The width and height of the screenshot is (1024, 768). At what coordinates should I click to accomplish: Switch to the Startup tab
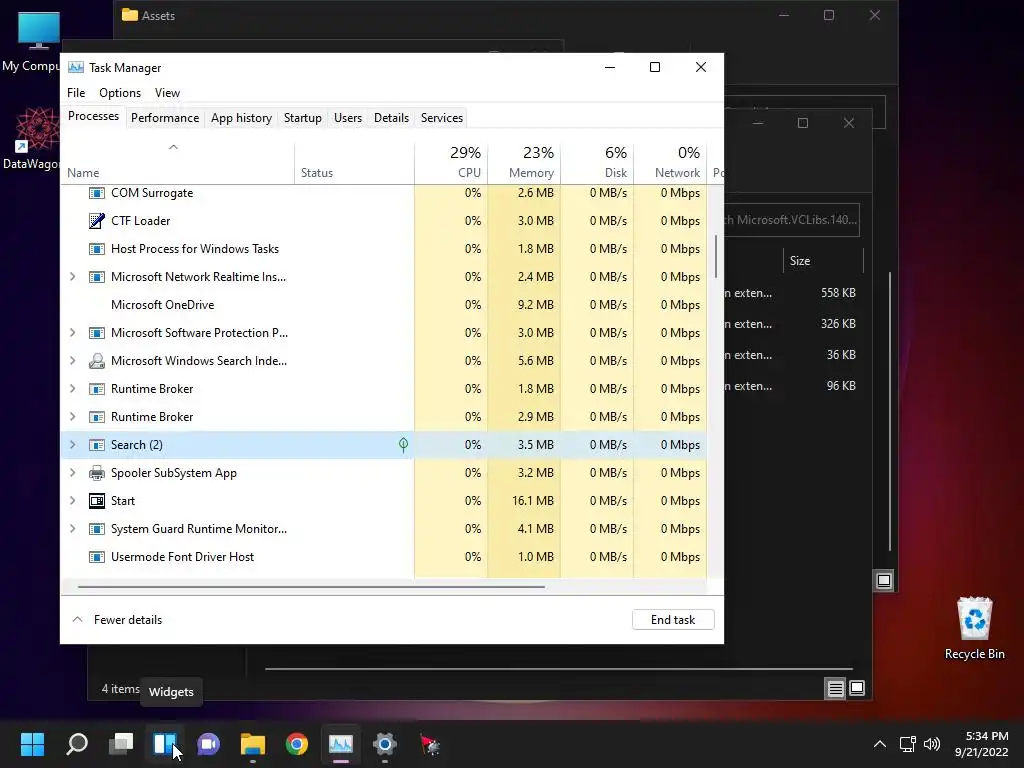302,118
